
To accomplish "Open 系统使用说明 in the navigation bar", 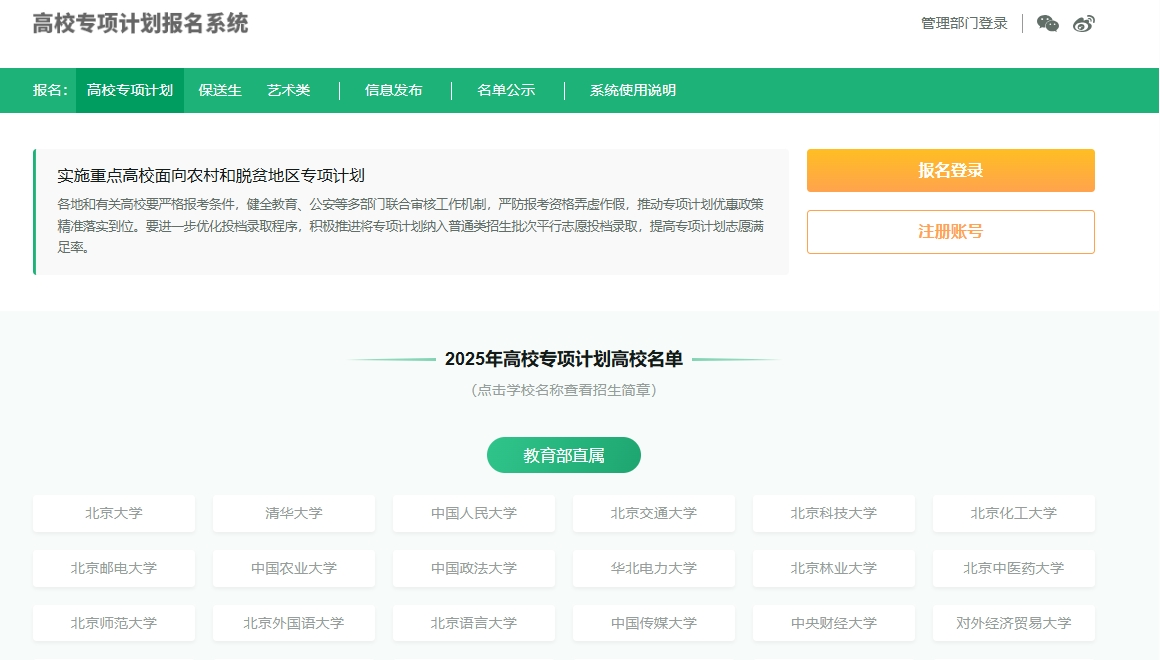I will click(x=633, y=90).
